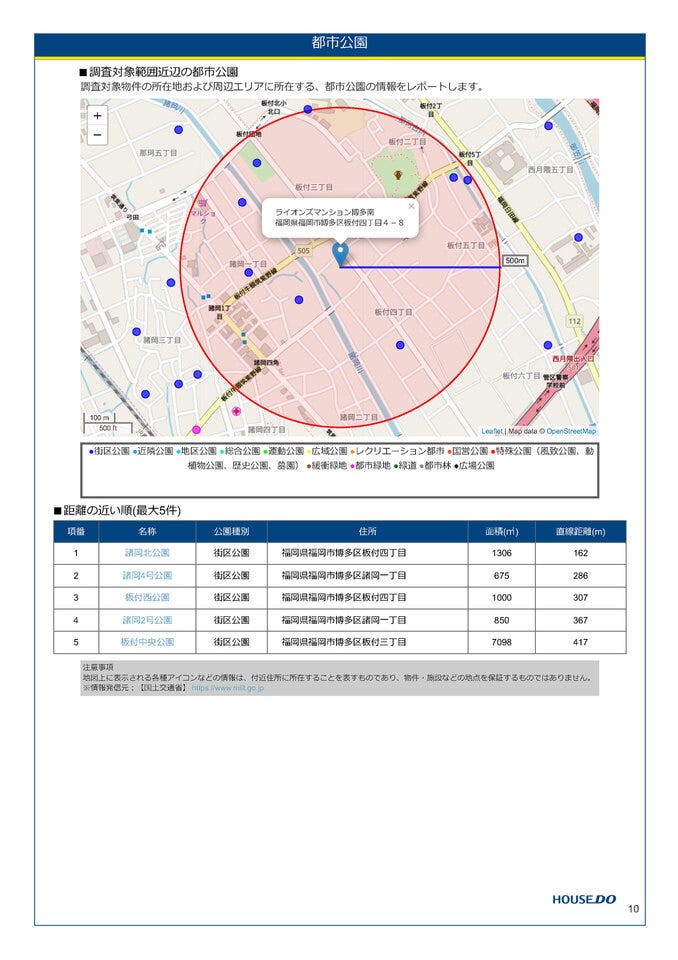Click the map zoom out (−) button

(x=97, y=135)
